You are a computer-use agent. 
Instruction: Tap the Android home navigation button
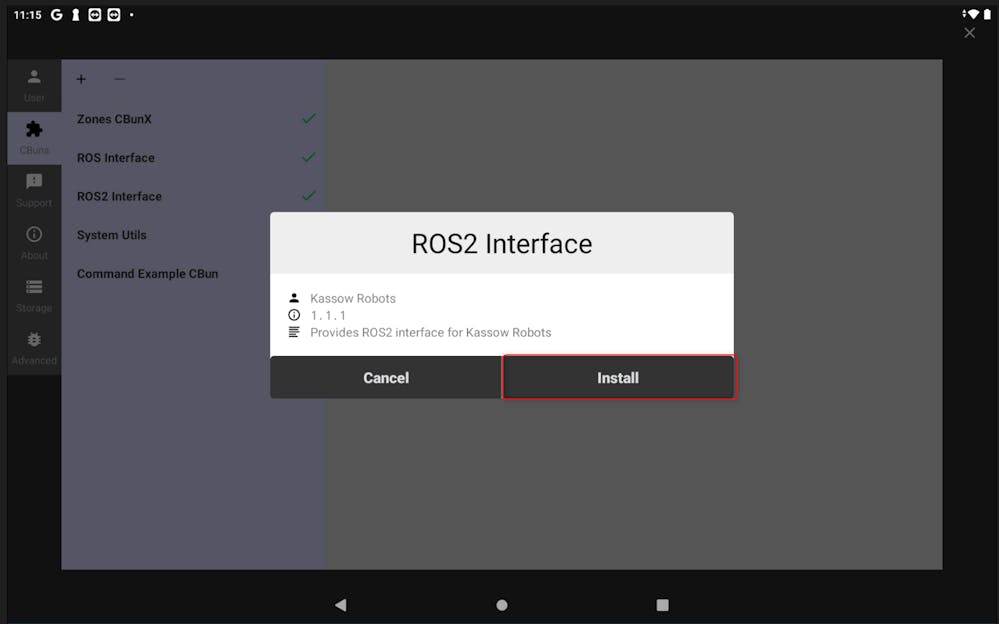(502, 605)
